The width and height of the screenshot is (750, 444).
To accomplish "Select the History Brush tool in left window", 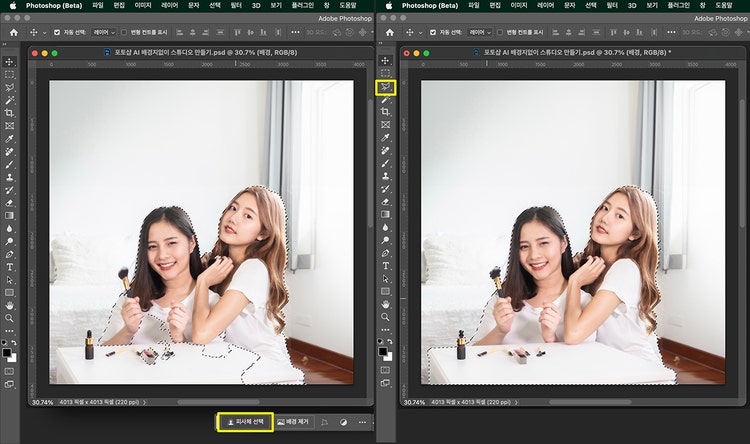I will tap(9, 190).
